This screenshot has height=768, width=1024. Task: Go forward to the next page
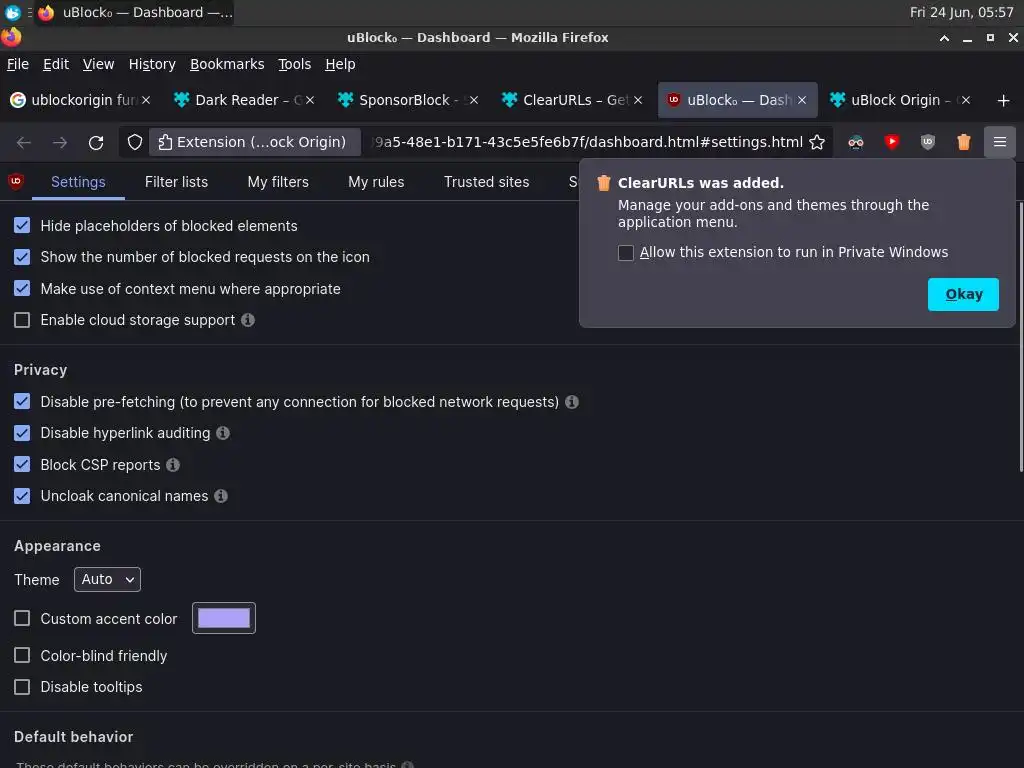60,142
